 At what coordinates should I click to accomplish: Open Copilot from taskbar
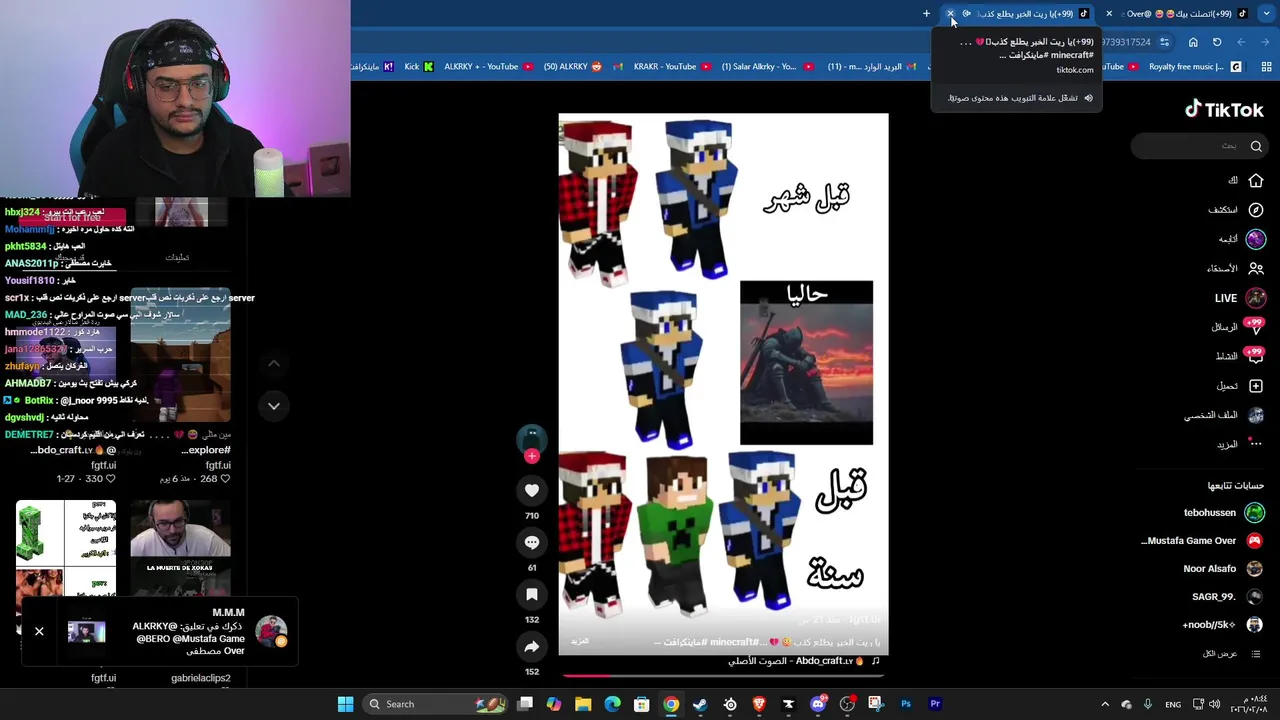point(554,704)
